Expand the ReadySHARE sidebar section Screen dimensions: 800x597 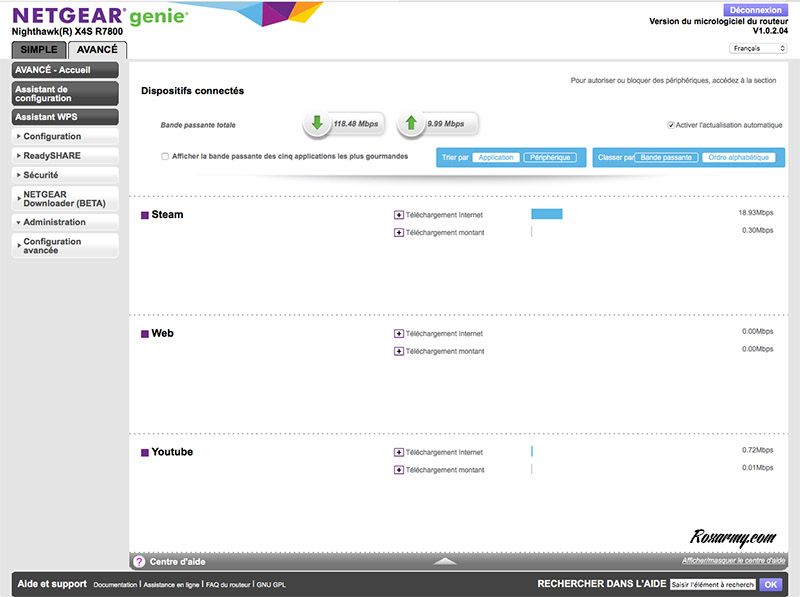click(x=65, y=155)
